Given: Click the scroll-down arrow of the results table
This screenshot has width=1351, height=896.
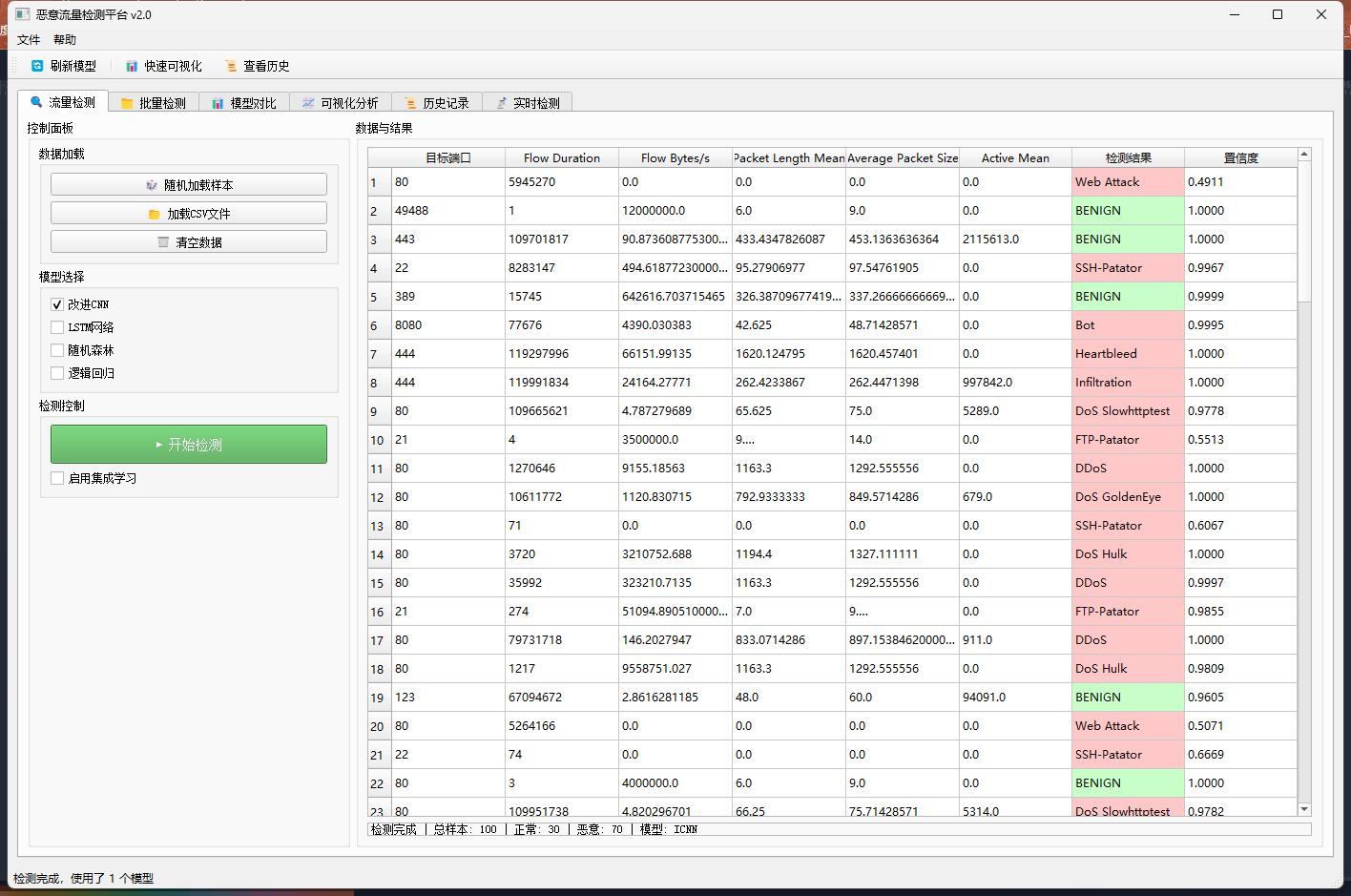Looking at the screenshot, I should pos(1304,809).
